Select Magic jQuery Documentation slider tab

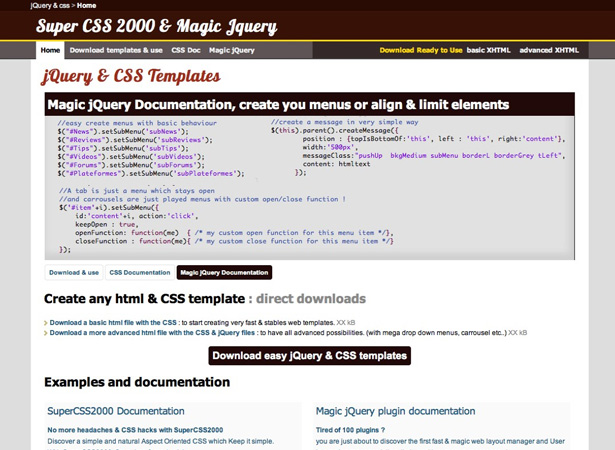pos(224,272)
